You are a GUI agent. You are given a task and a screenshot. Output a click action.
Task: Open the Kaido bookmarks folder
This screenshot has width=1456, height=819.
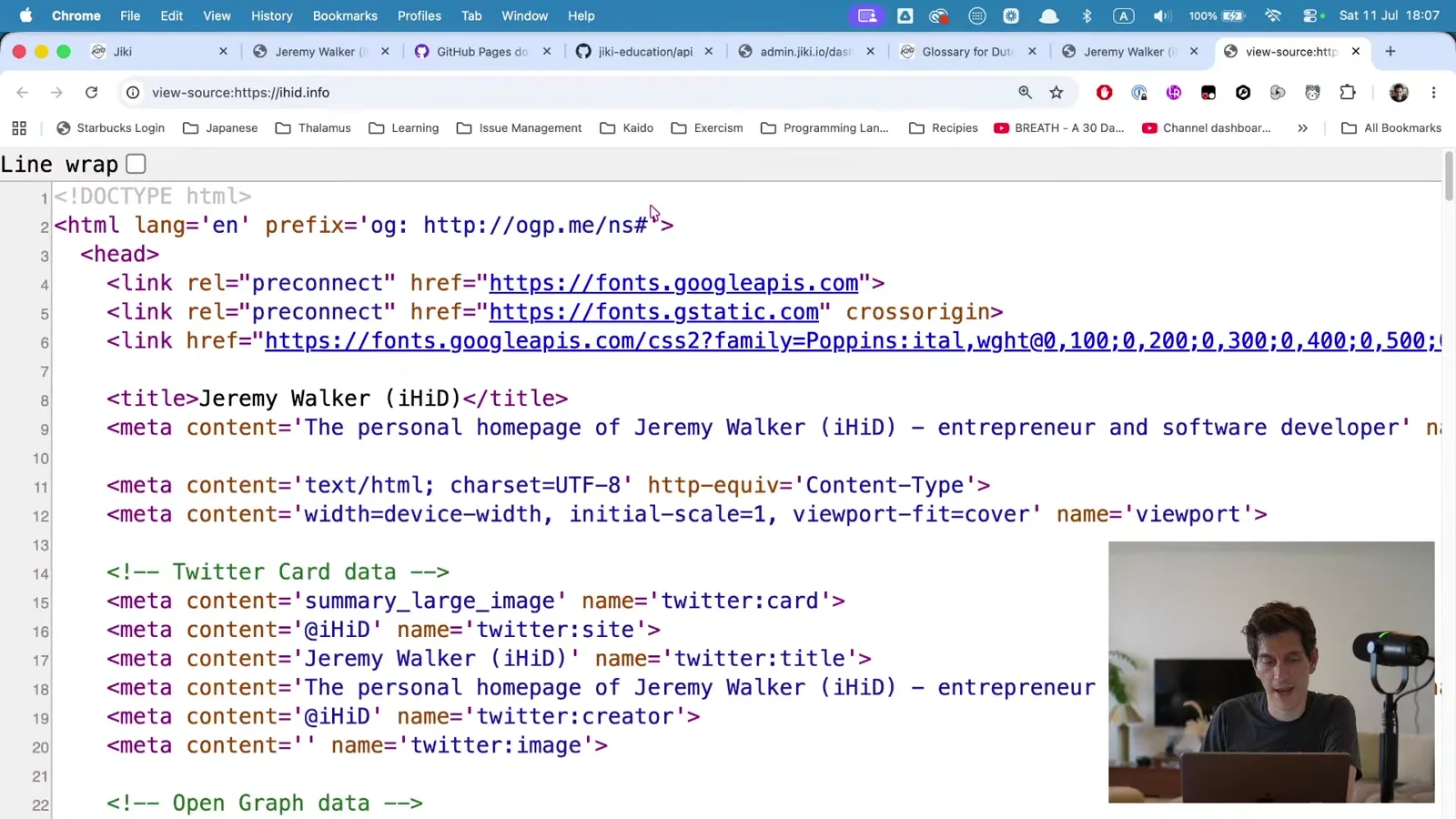(x=627, y=128)
